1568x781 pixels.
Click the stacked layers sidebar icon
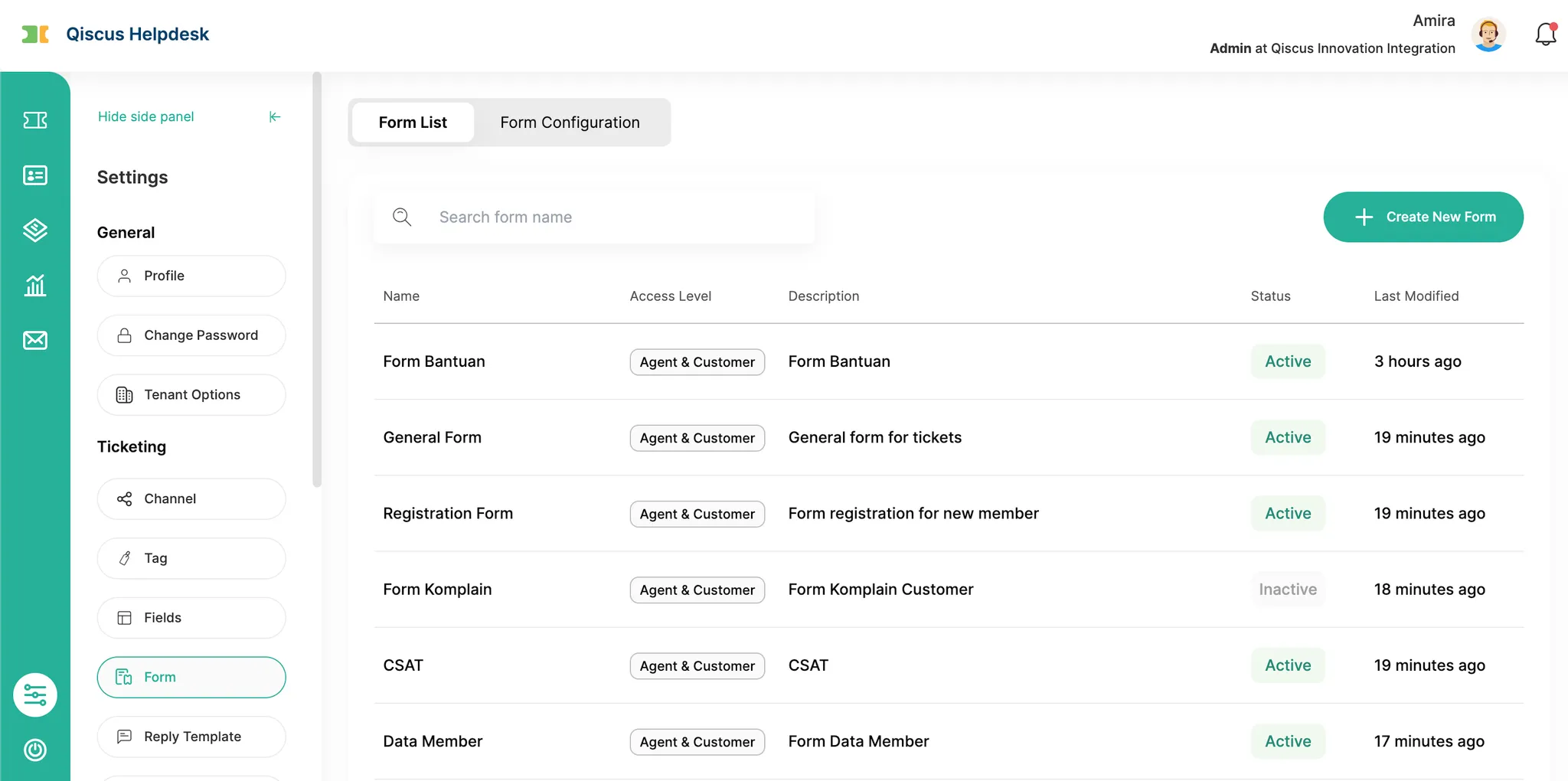click(x=35, y=230)
